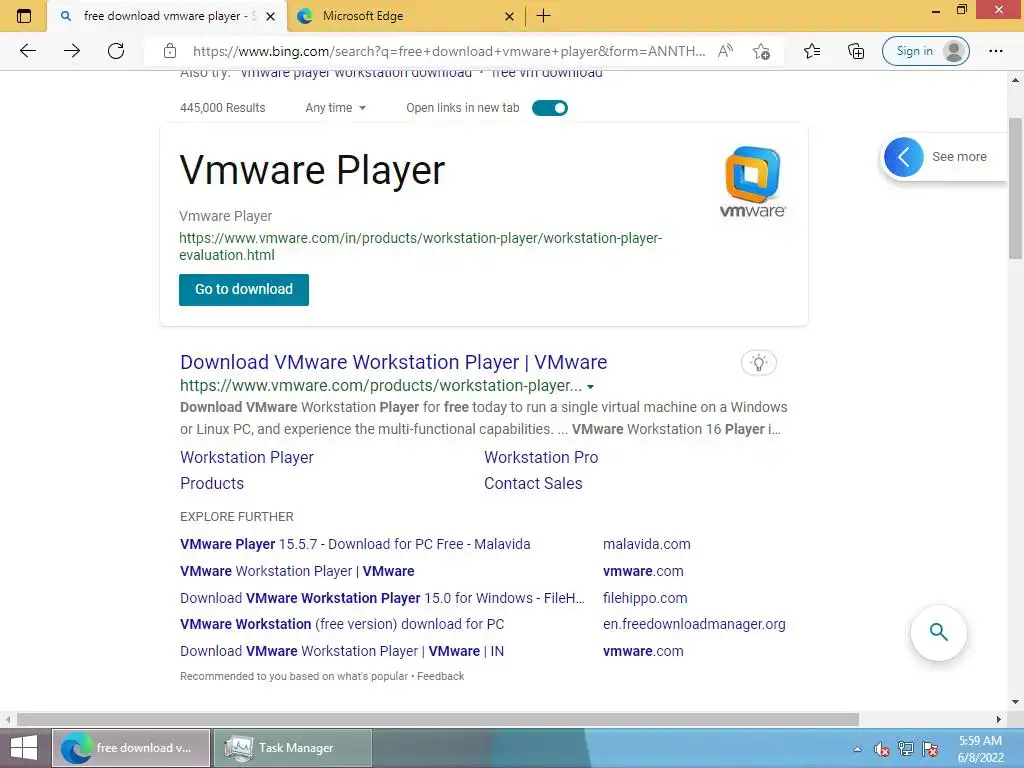Go back to previous page
The image size is (1024, 768).
coord(27,51)
